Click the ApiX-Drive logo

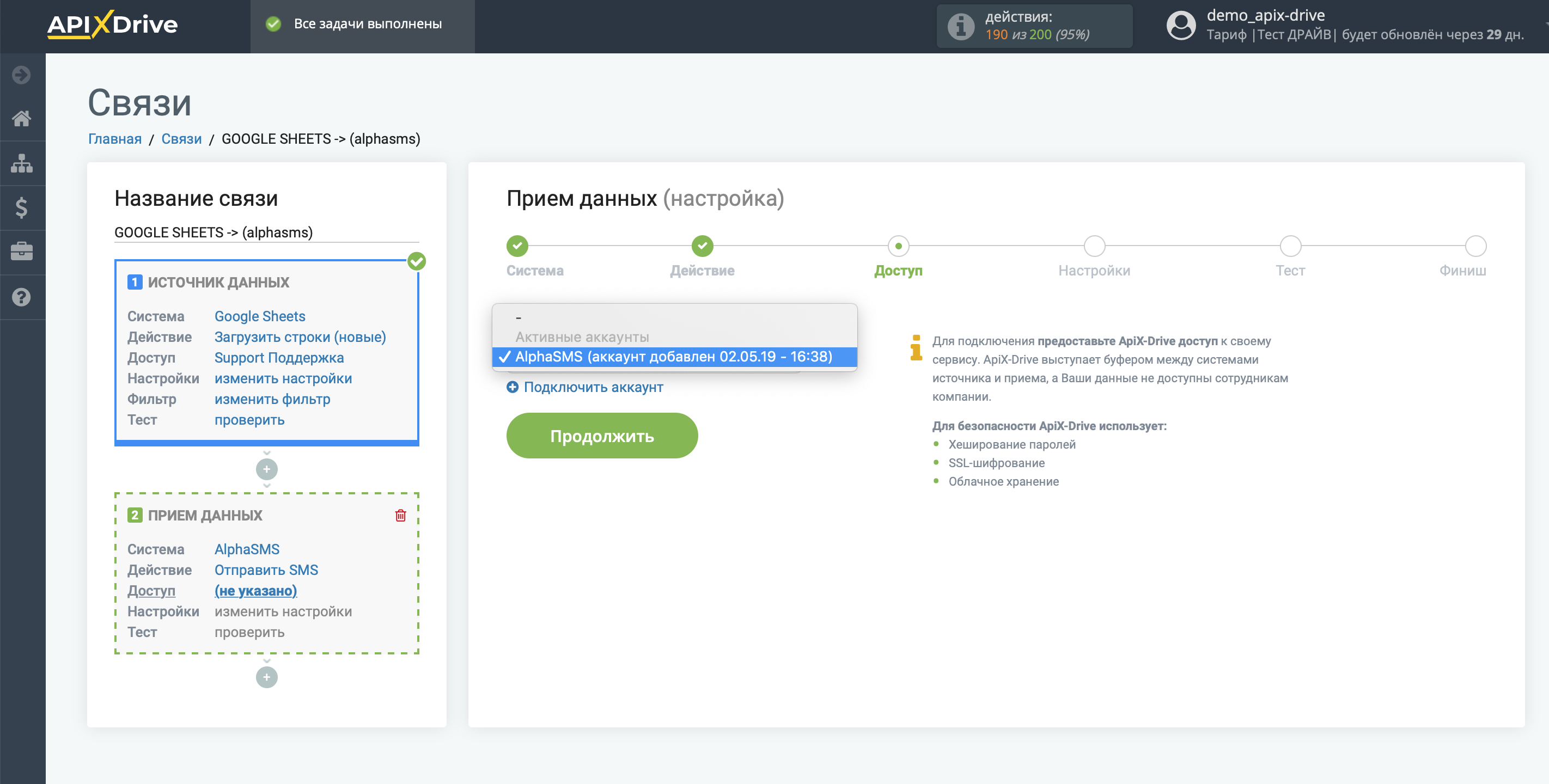[112, 24]
